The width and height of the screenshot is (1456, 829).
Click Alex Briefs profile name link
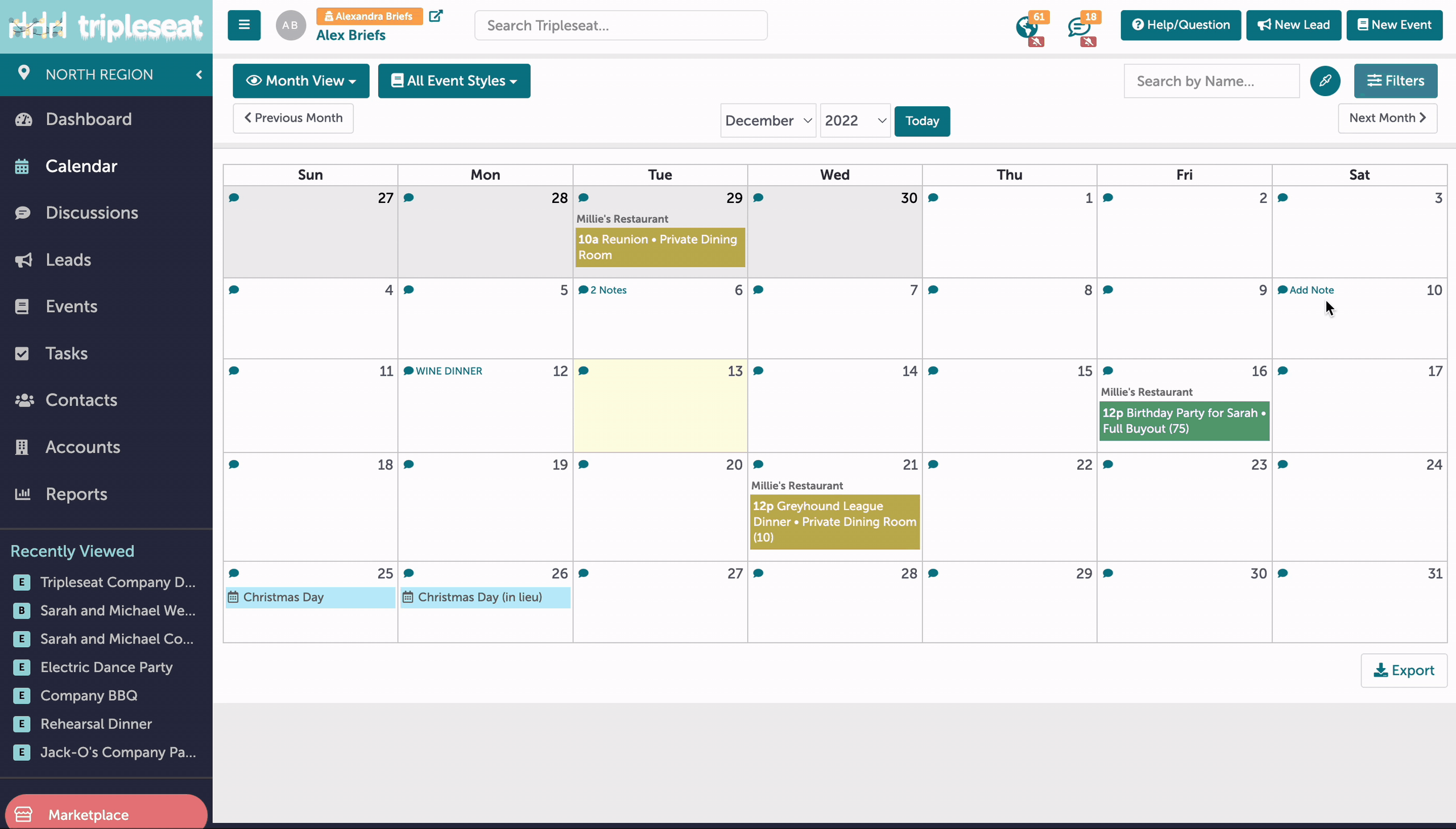point(351,35)
